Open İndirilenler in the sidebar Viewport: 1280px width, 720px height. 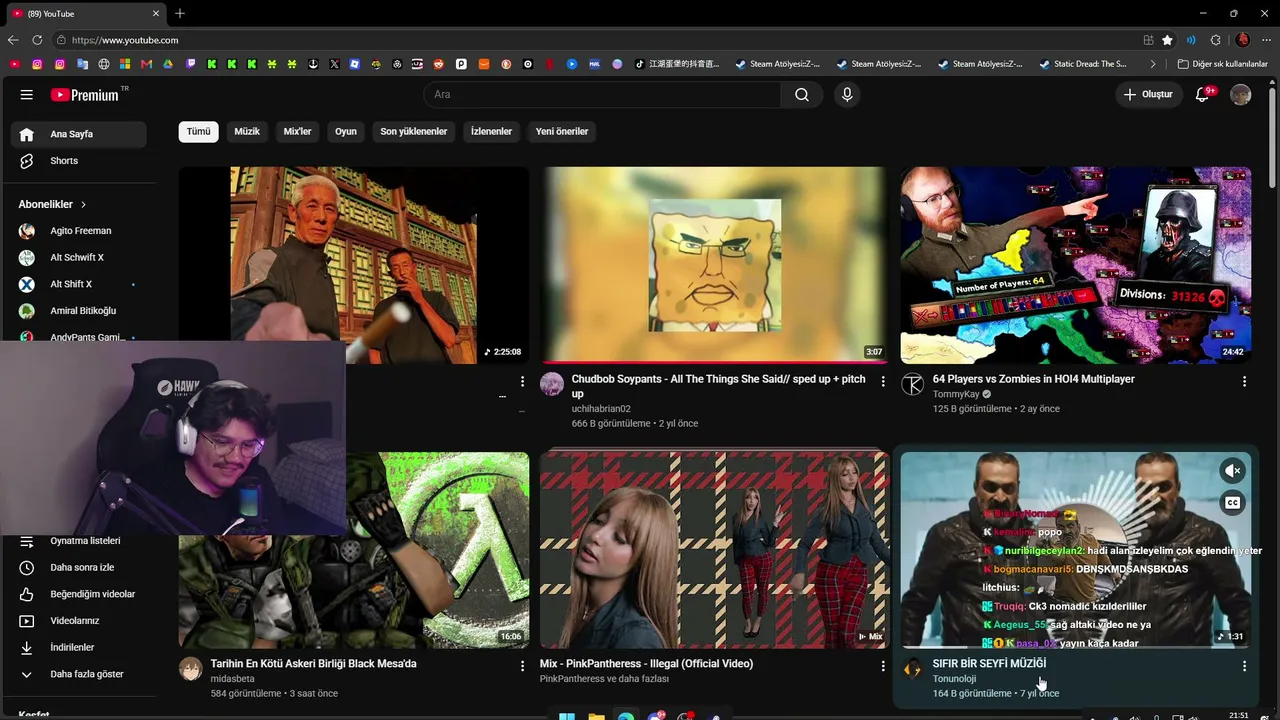coord(79,648)
